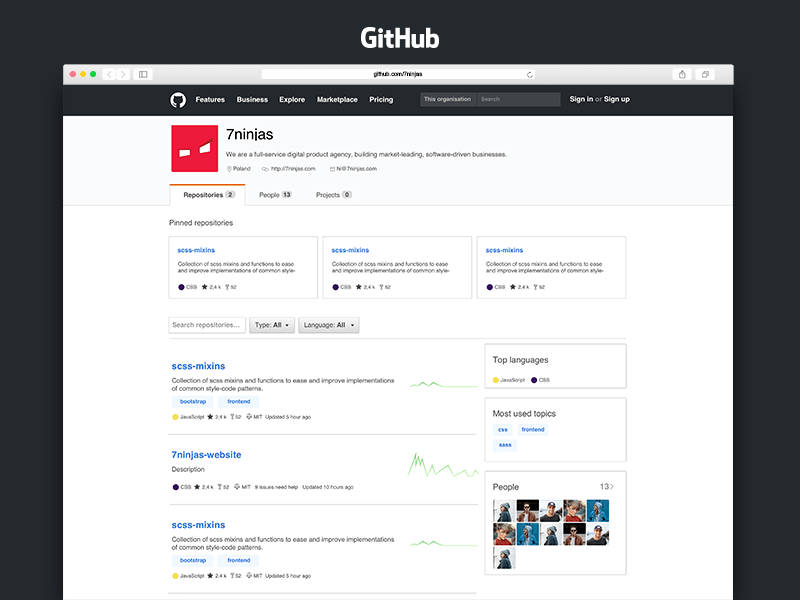Click the Poland location text
800x600 pixels.
point(242,169)
